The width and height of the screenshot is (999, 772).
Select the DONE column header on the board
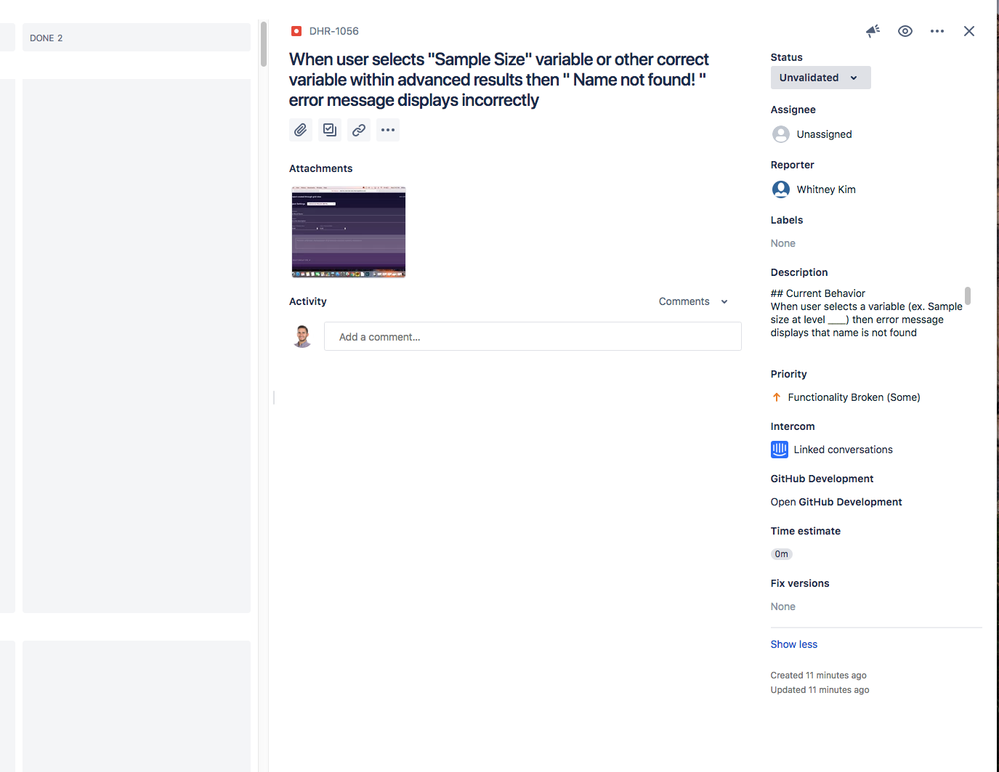pos(46,37)
